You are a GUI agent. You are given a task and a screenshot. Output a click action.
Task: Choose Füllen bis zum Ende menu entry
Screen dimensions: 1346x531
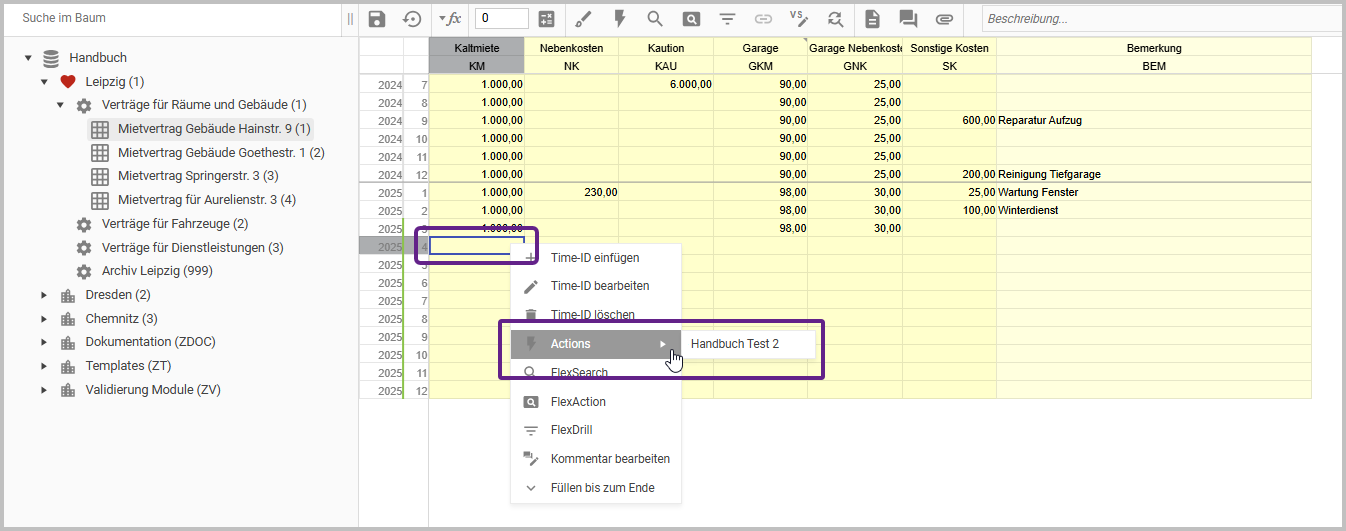(602, 489)
